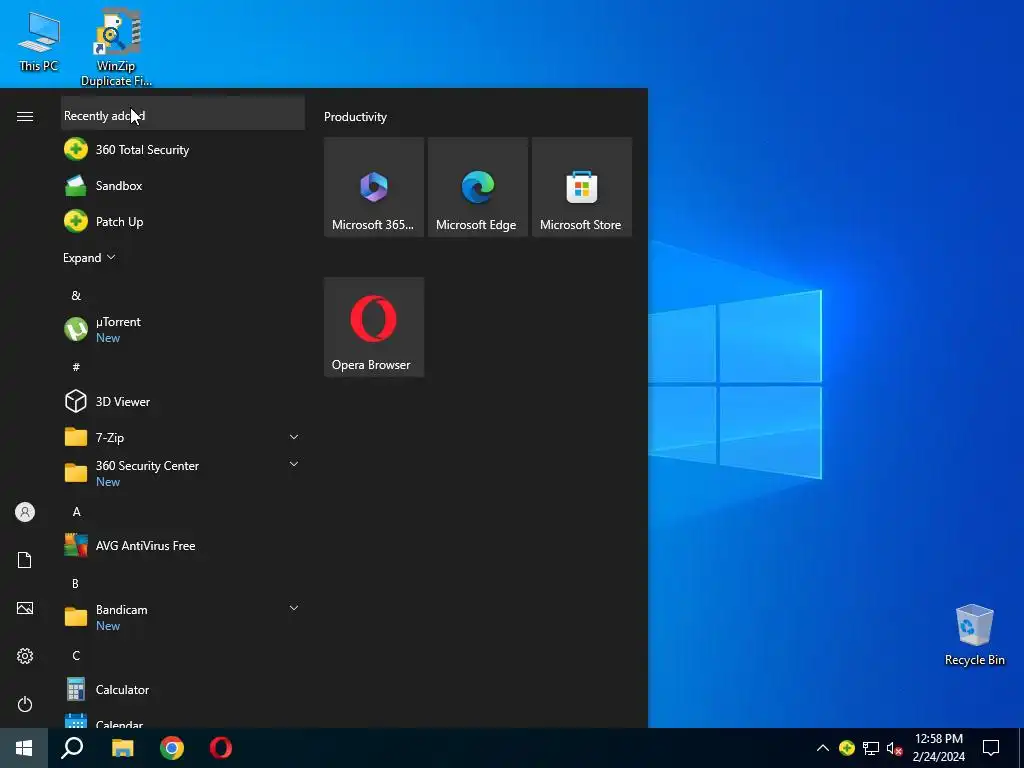Click the Recently added header
This screenshot has height=768, width=1024.
tap(183, 115)
